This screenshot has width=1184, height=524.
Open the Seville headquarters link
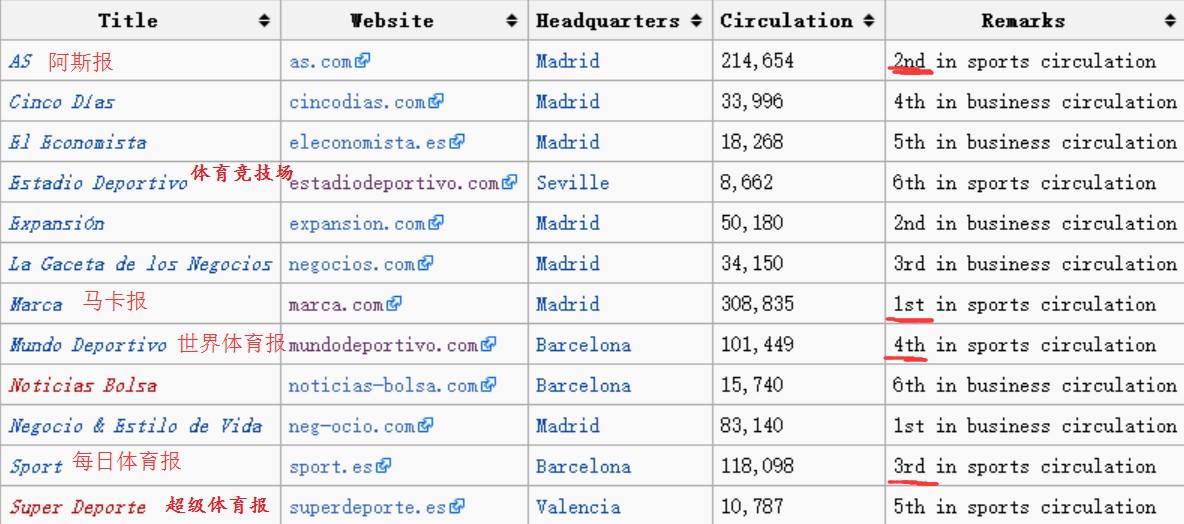(572, 183)
